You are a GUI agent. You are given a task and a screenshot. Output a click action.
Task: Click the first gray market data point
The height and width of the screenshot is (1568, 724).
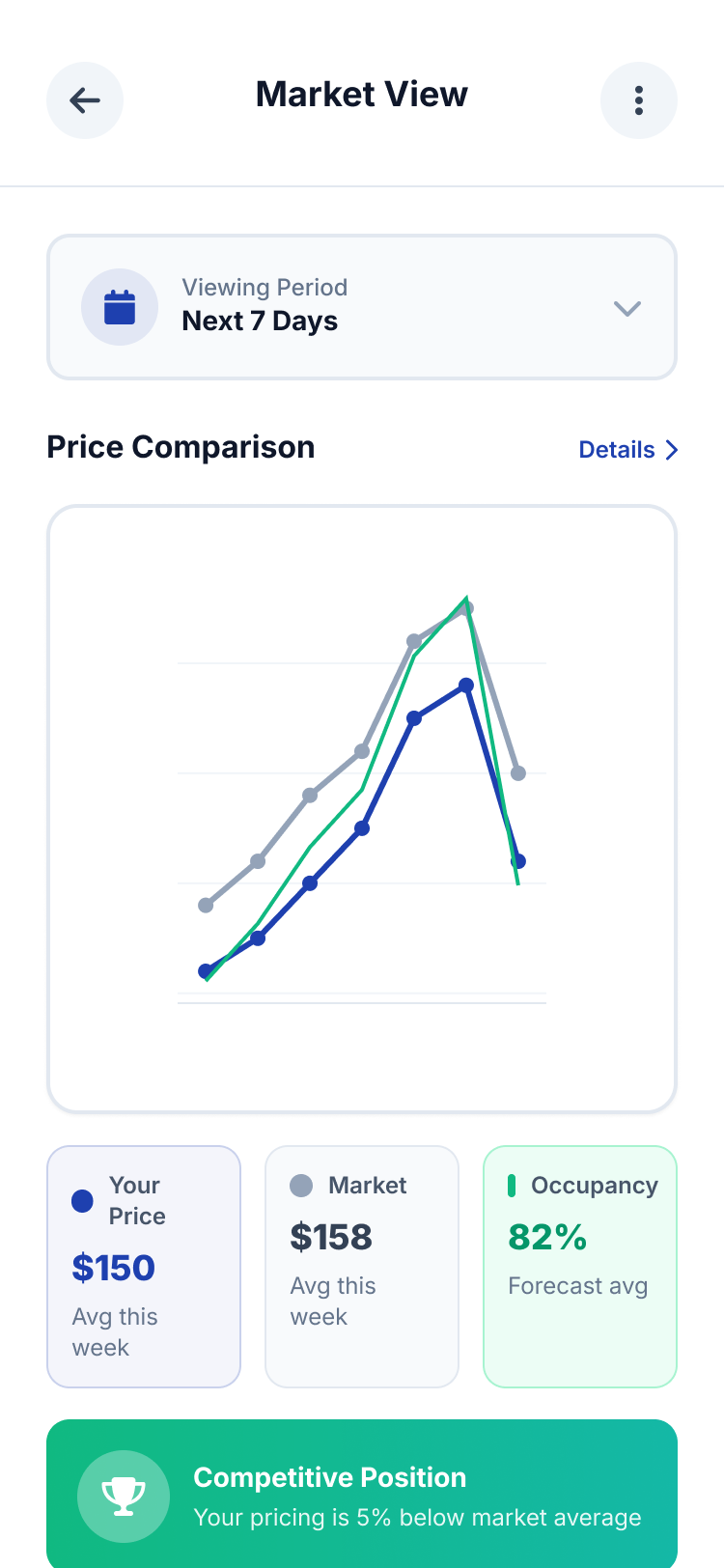(x=206, y=906)
